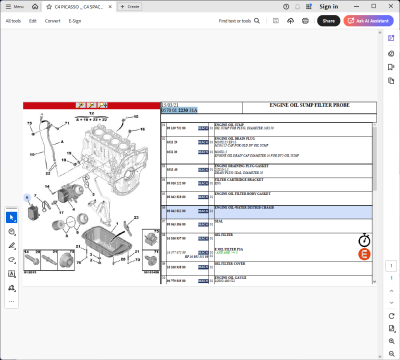Open the bookmarks panel icon in the right sidebar
The height and width of the screenshot is (360, 400).
(391, 67)
